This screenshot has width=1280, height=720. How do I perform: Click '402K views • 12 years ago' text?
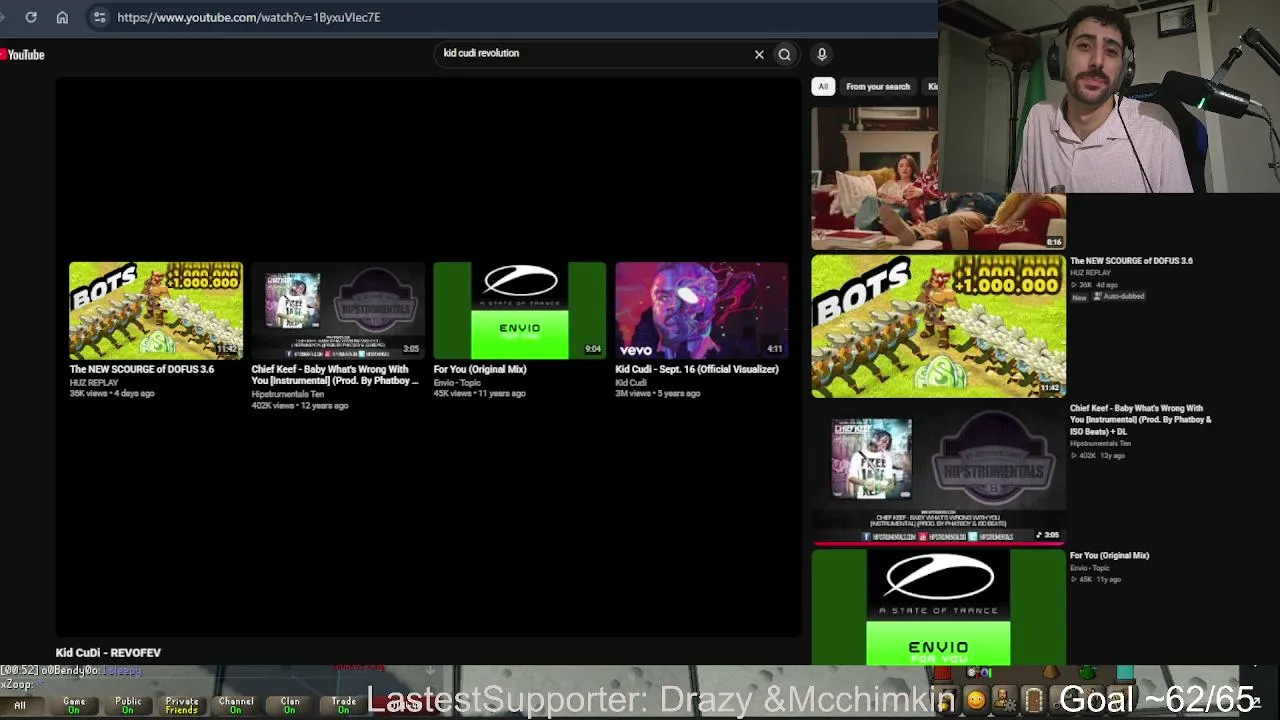click(x=300, y=406)
